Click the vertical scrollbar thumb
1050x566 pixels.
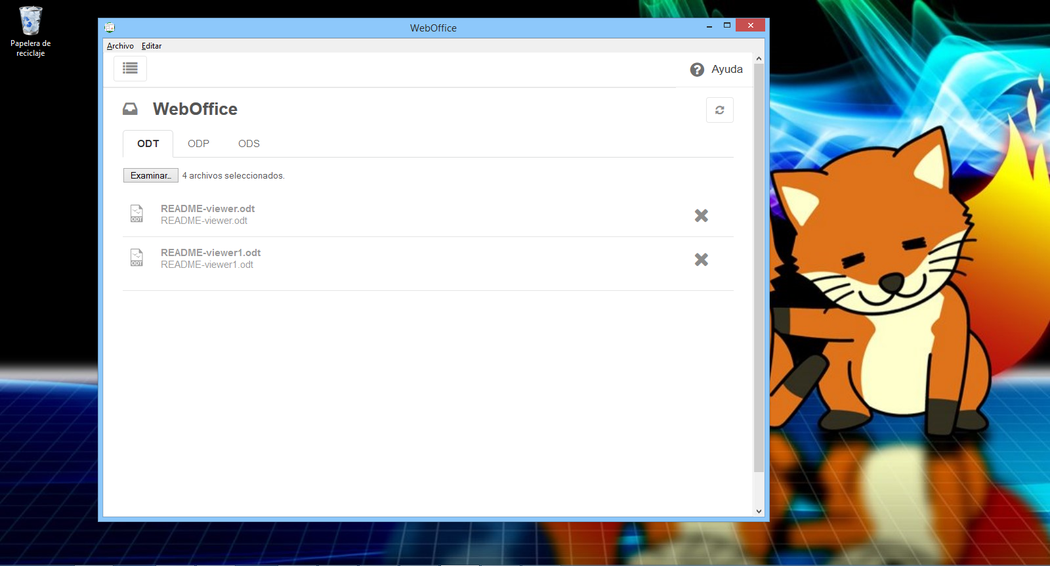click(x=758, y=270)
